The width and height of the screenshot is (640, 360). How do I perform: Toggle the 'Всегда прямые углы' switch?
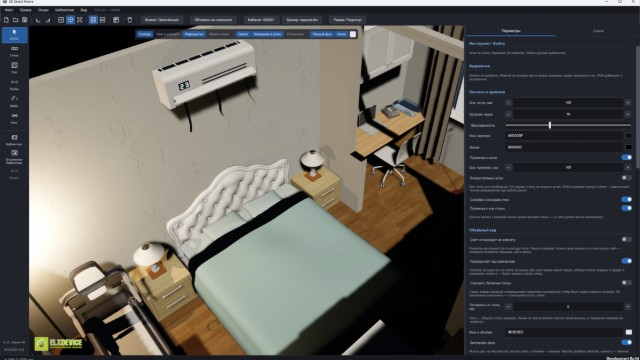point(626,178)
